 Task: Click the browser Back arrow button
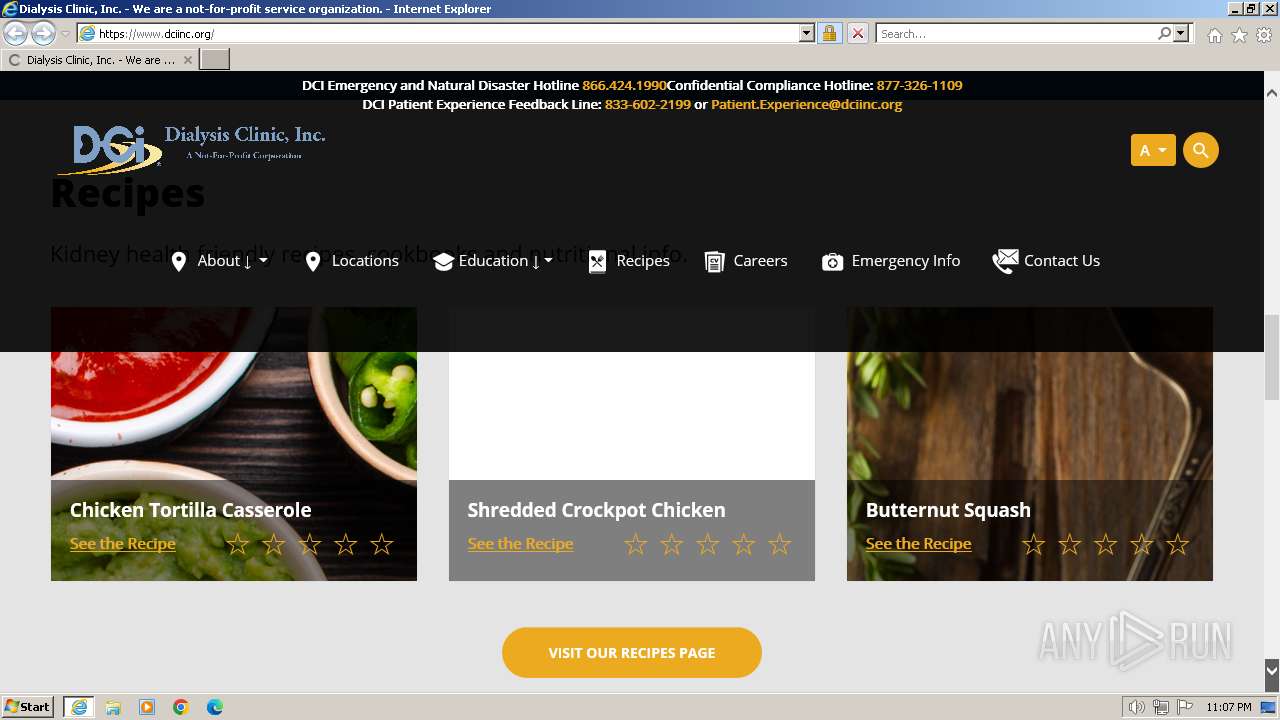[16, 34]
